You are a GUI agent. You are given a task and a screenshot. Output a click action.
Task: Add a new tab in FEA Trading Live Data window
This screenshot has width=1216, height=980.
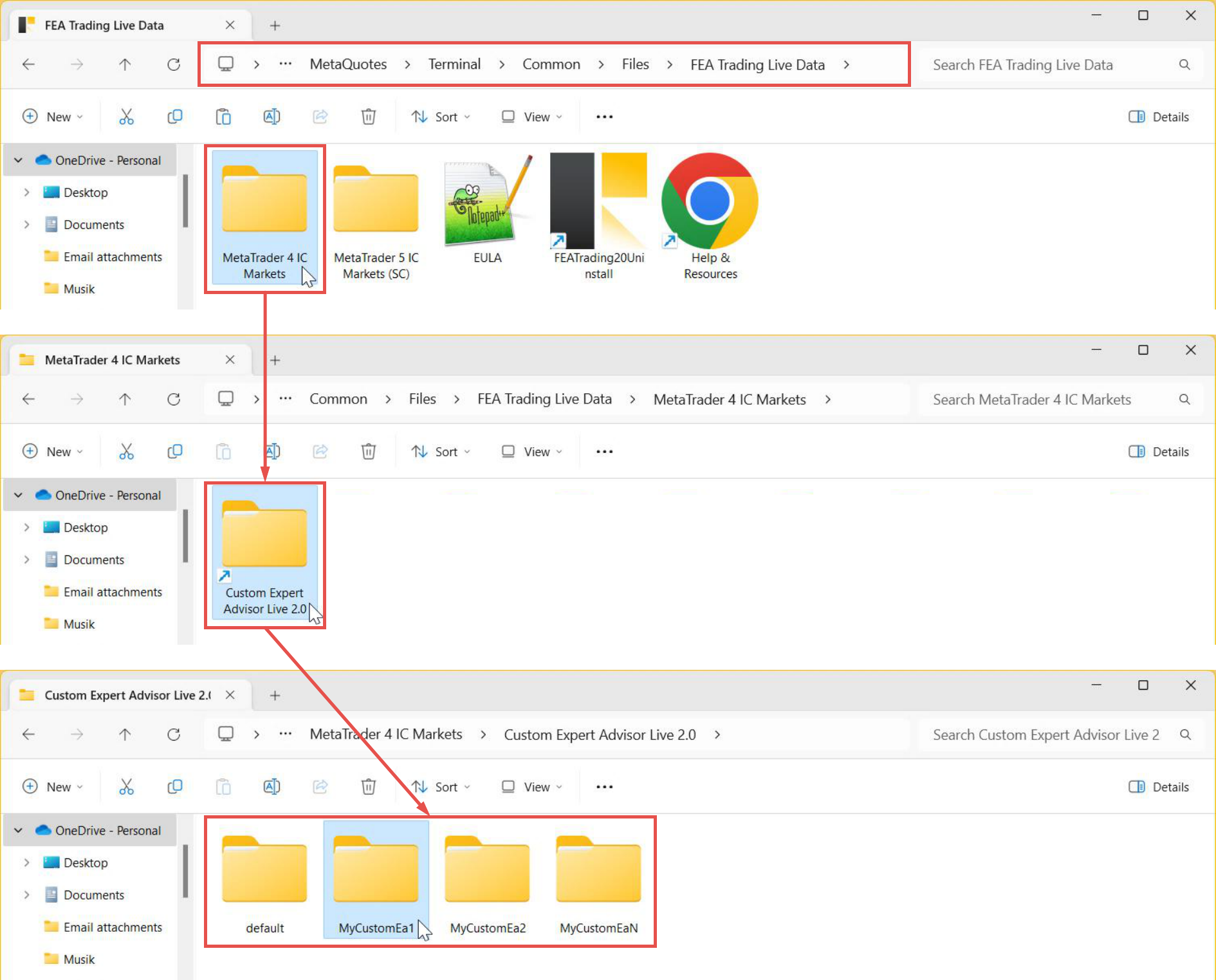[275, 25]
